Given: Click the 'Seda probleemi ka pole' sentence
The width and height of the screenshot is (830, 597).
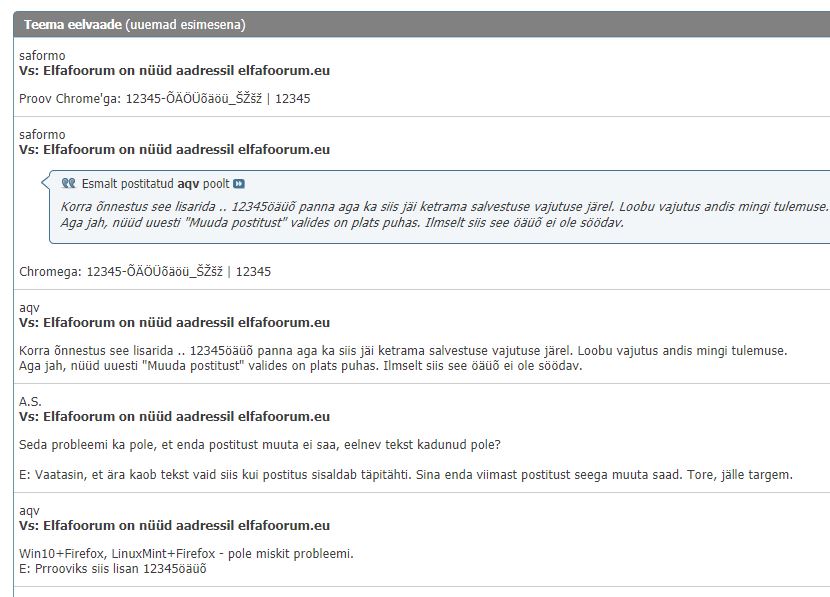Looking at the screenshot, I should point(260,444).
